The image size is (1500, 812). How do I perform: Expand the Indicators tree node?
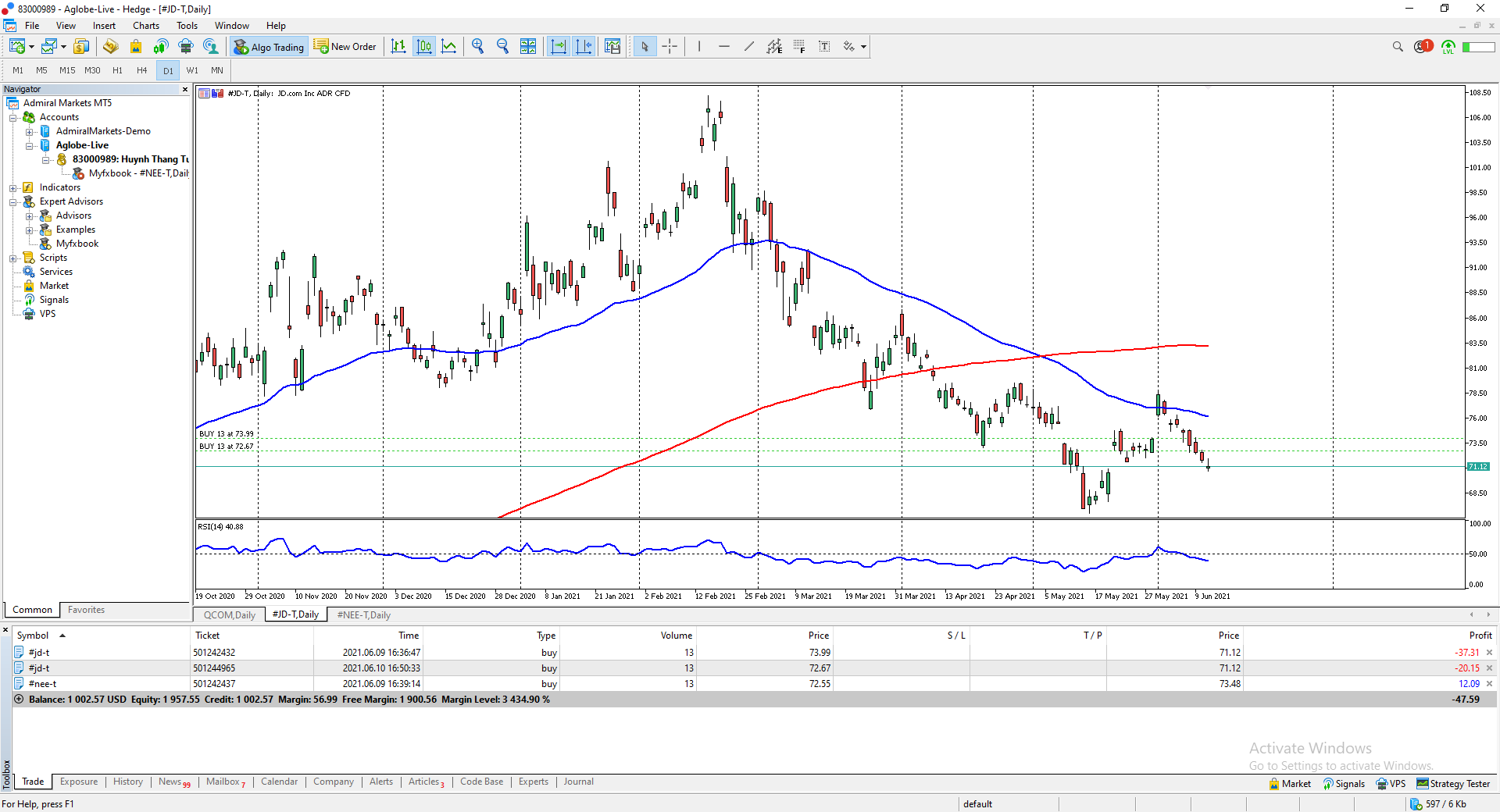coord(13,188)
